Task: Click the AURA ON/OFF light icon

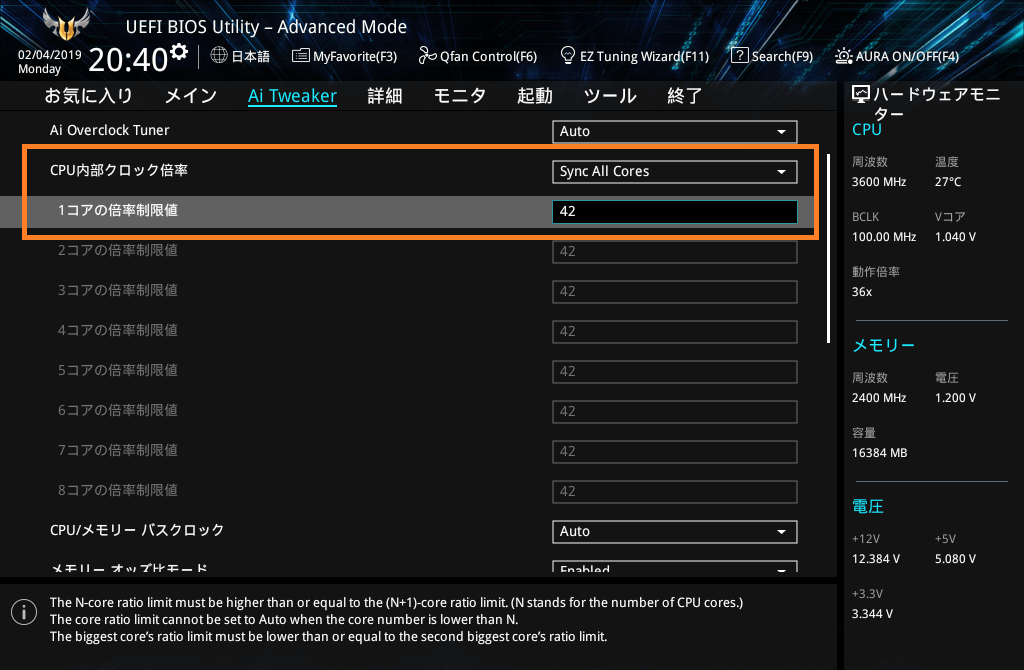Action: coord(844,56)
